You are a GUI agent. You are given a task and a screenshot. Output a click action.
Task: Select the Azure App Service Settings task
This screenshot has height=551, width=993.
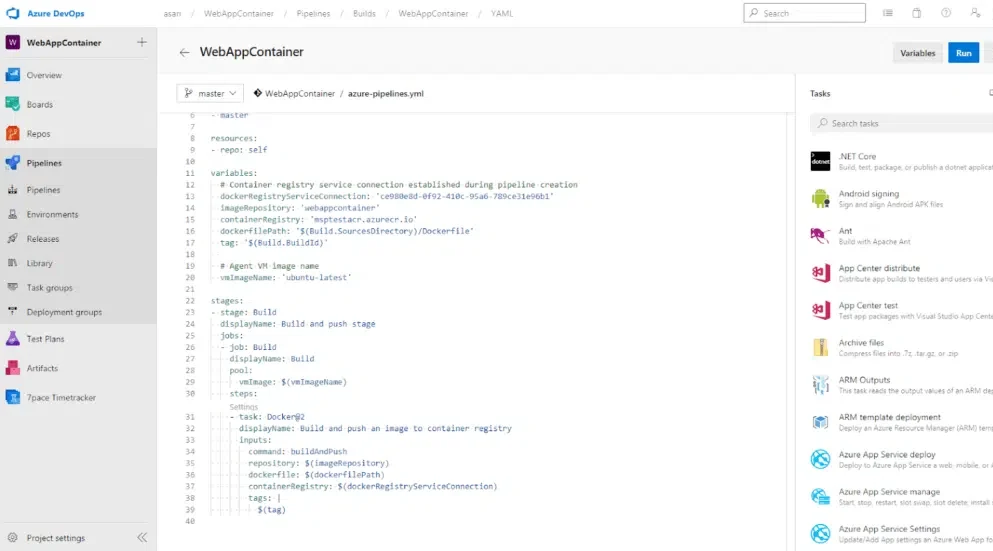click(x=901, y=534)
